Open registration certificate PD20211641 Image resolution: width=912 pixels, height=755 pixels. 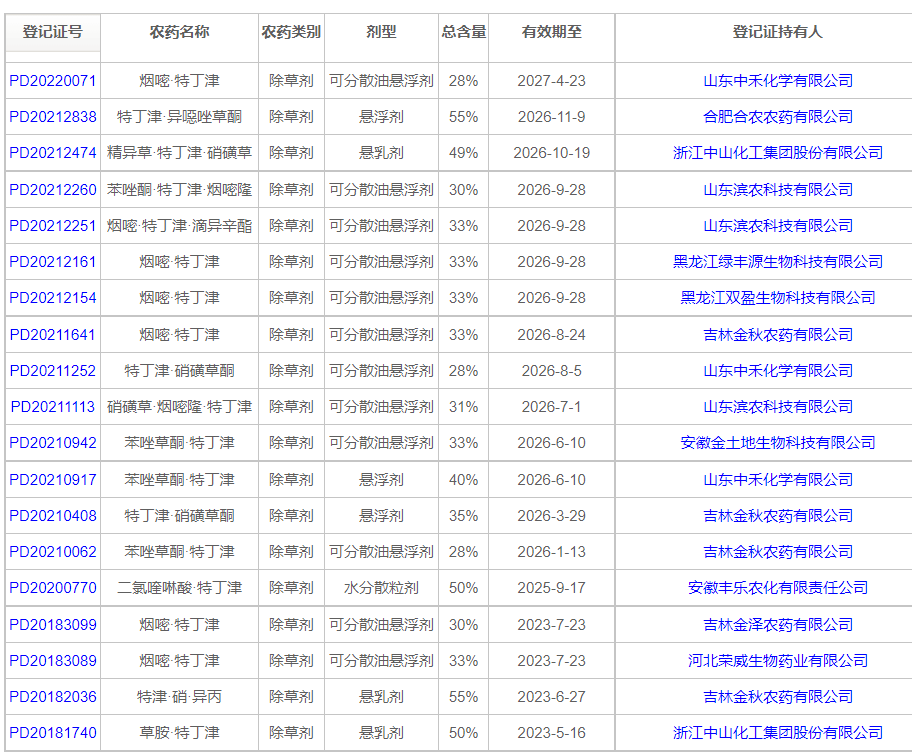pos(51,334)
